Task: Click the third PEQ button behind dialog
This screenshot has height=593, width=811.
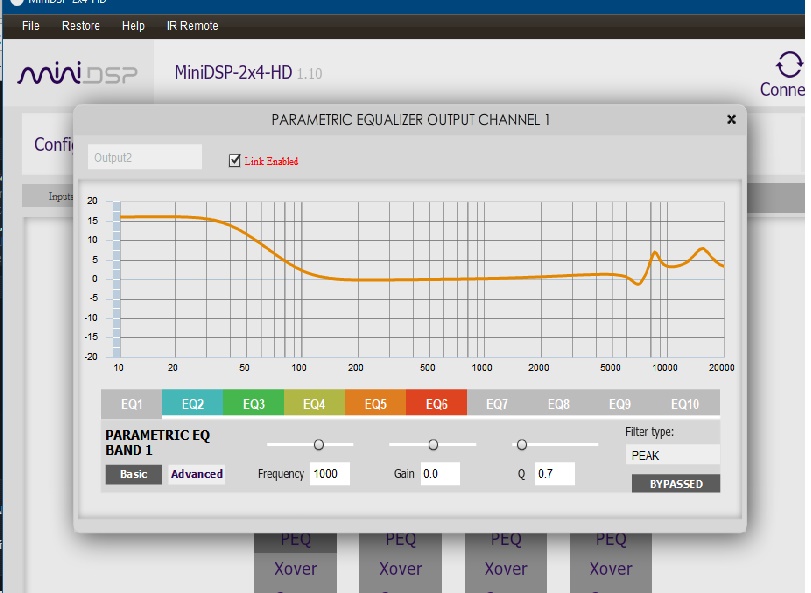Action: pos(506,541)
